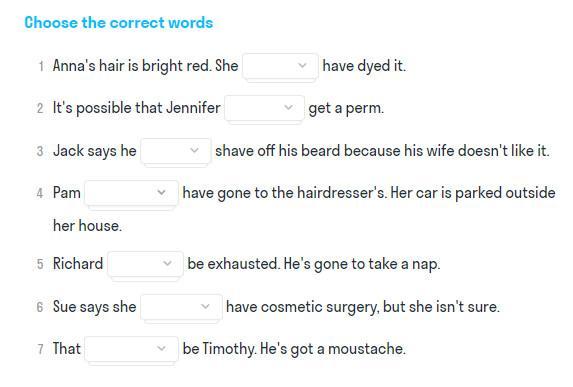Click chevron arrow in Sue sentence dropdown
Screen dimensions: 573x387
tap(205, 306)
